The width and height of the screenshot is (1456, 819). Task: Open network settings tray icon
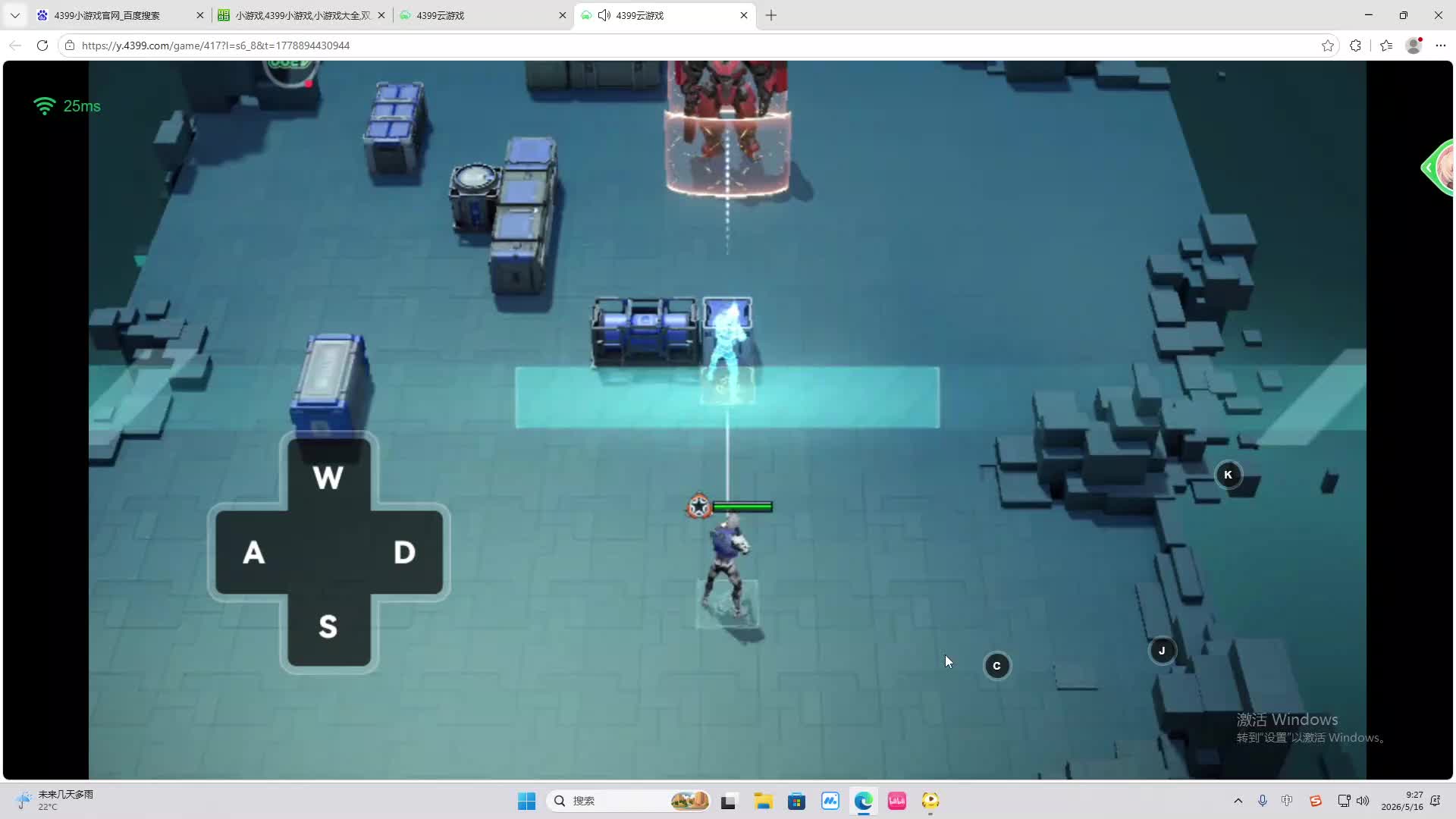(x=1344, y=801)
